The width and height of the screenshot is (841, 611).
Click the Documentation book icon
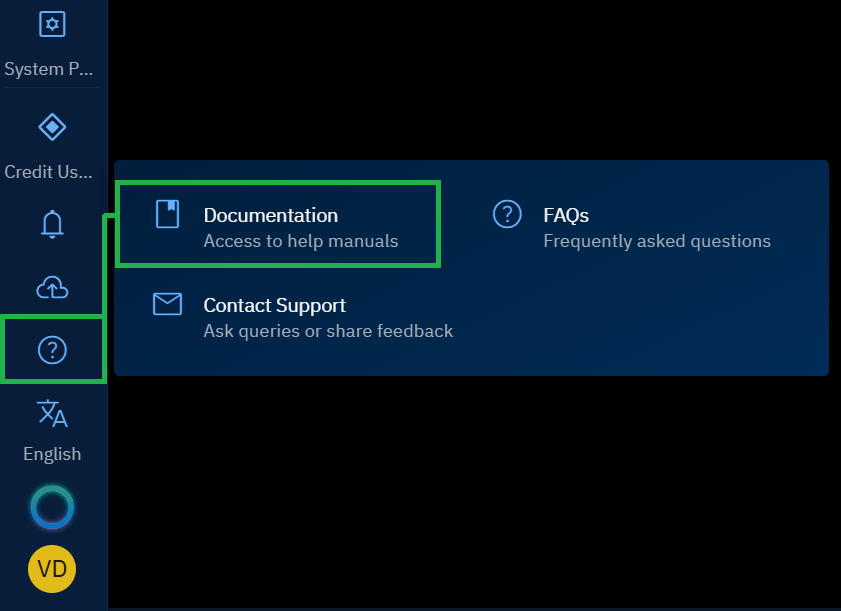(x=167, y=214)
